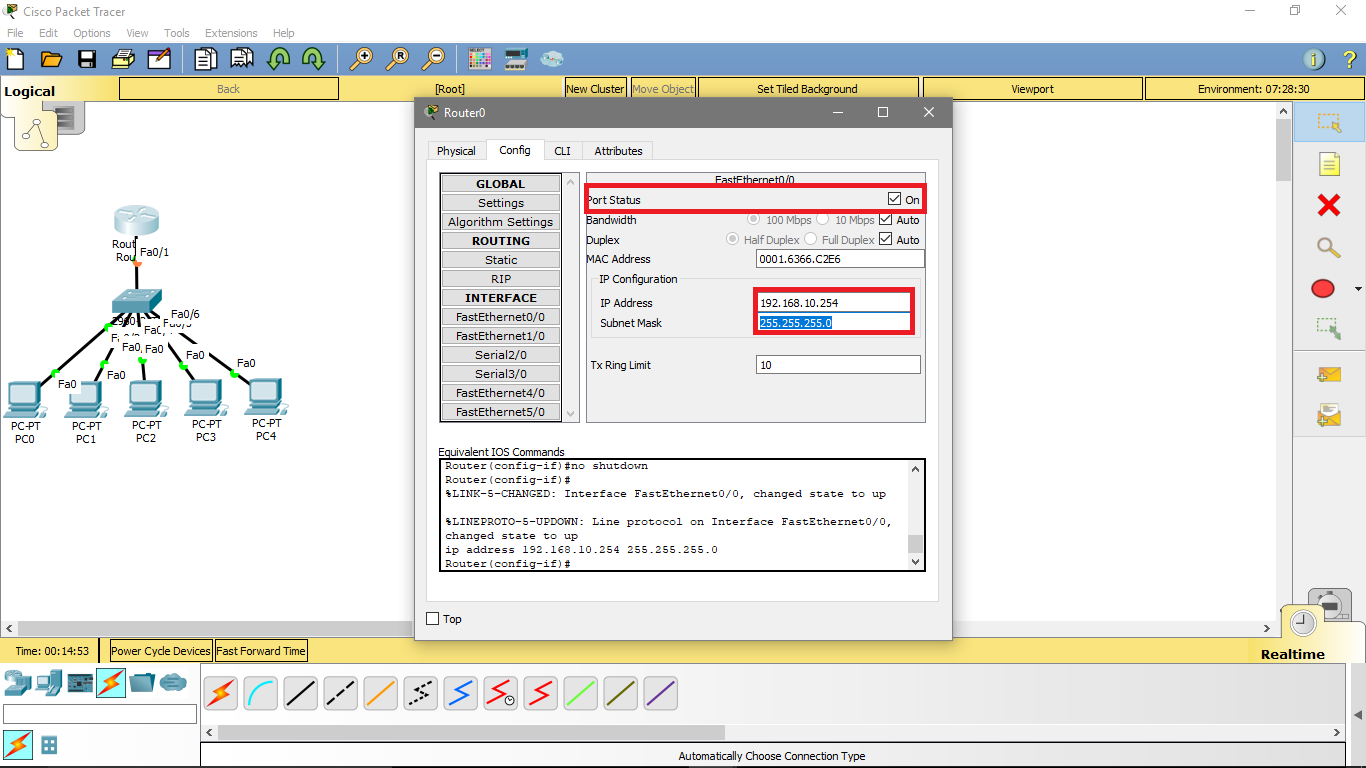Open the drawing color palette

(x=480, y=59)
